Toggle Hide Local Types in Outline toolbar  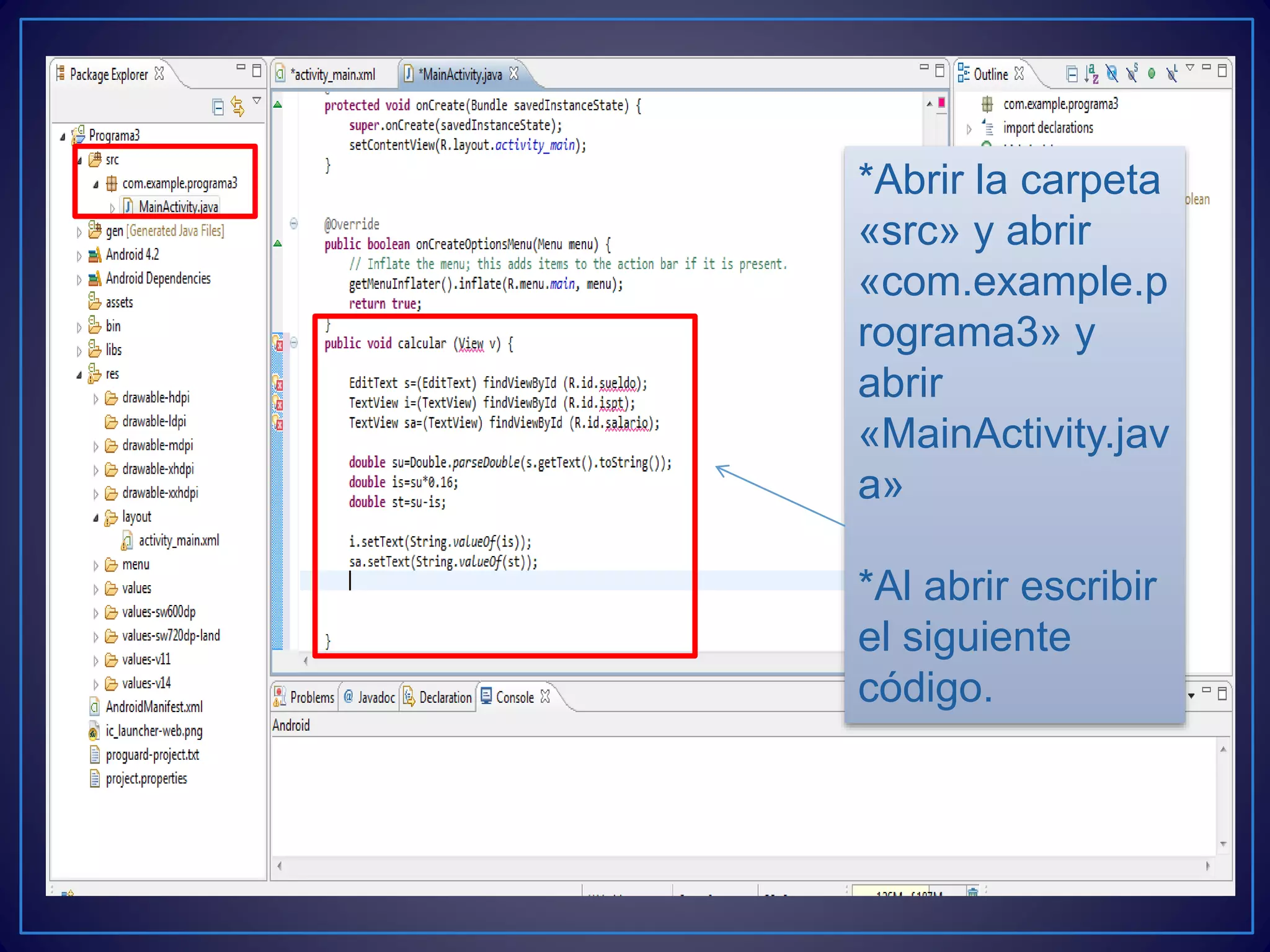coord(1171,73)
